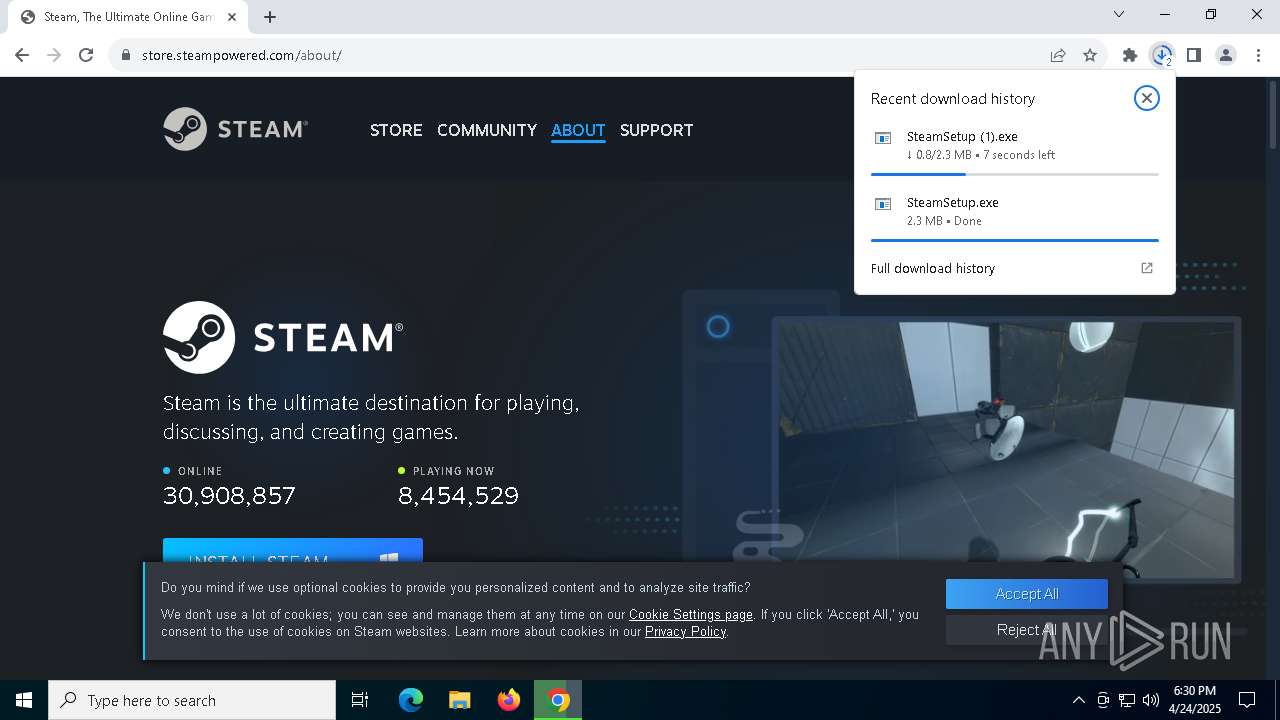
Task: Open network status in system tray
Action: [x=1127, y=700]
